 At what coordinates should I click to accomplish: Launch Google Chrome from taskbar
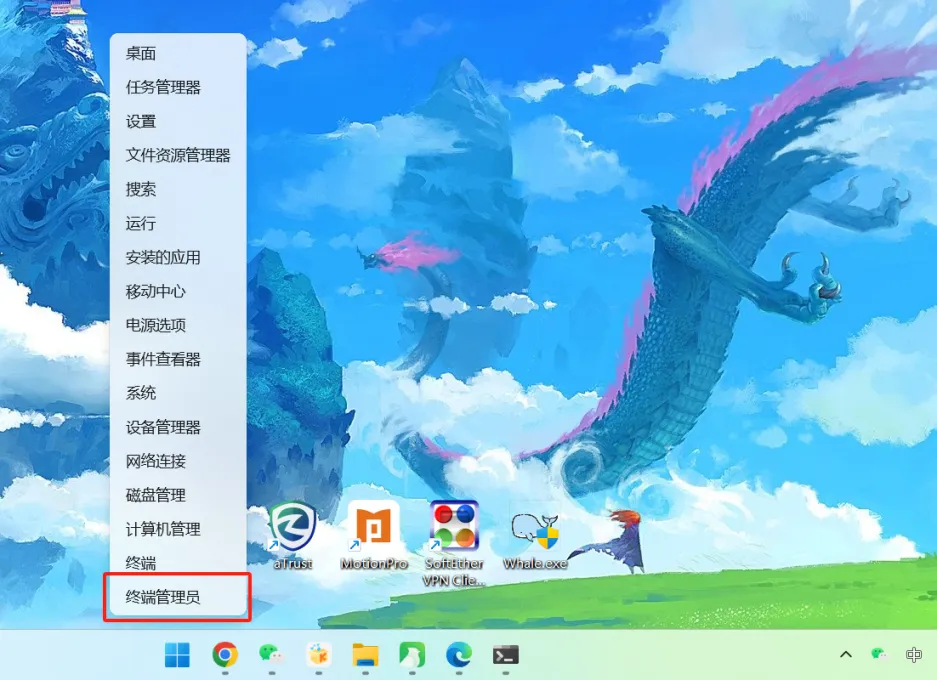click(x=225, y=655)
